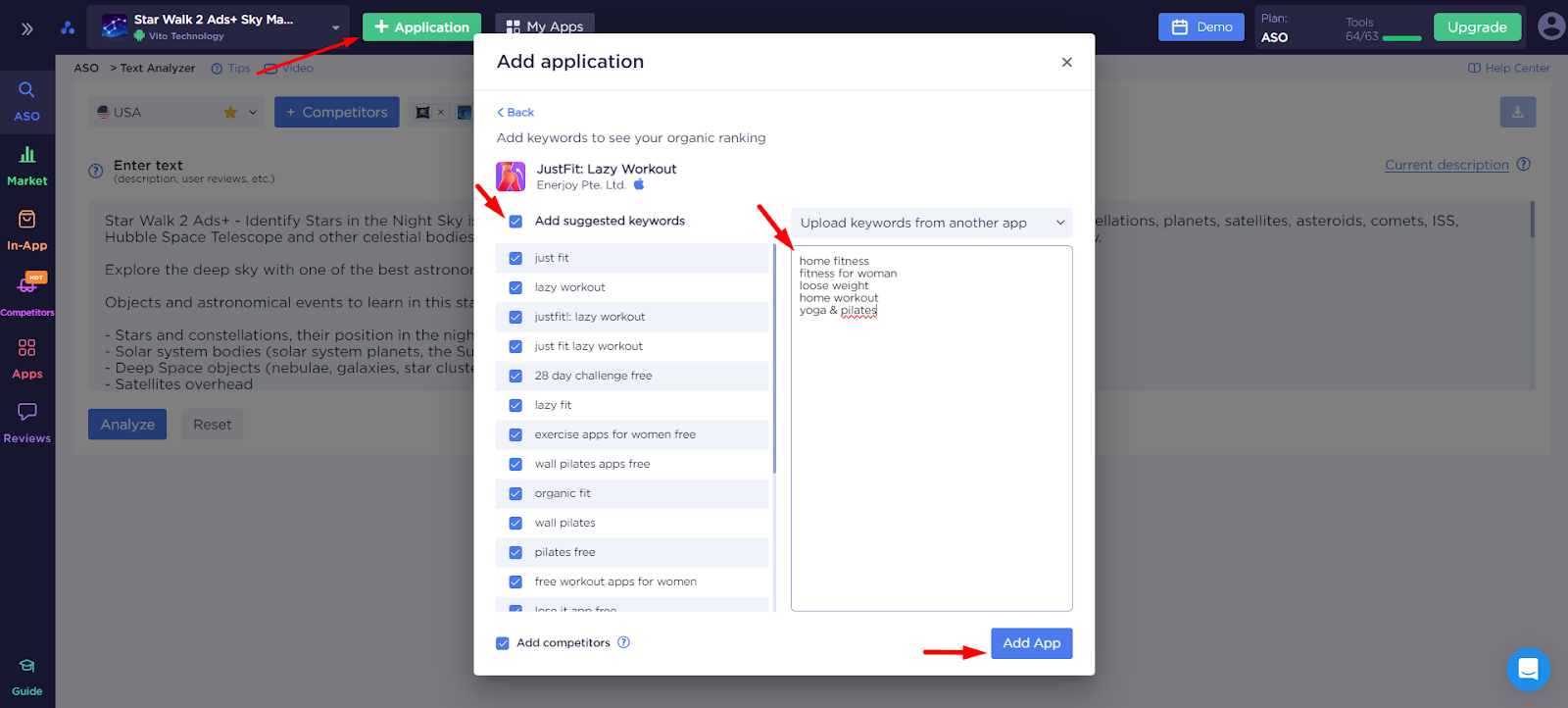Uncheck '28 day challenge free' keyword
This screenshot has height=708, width=1568.
click(x=515, y=377)
